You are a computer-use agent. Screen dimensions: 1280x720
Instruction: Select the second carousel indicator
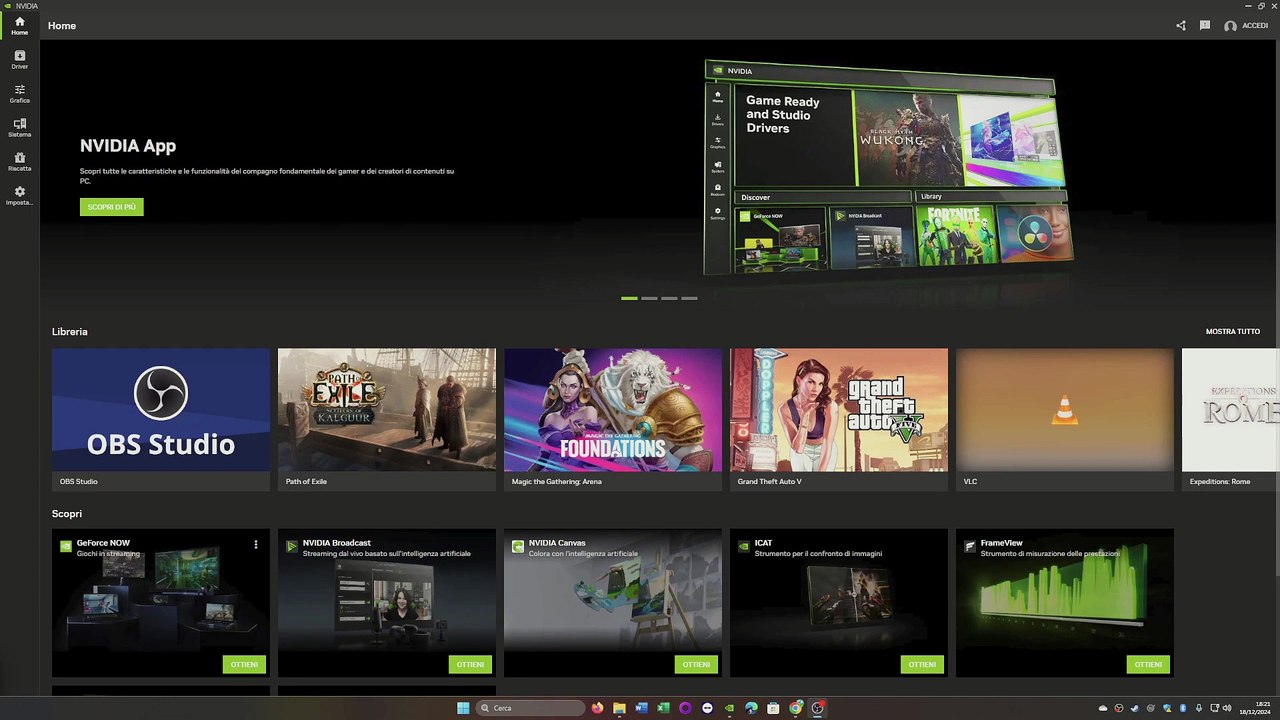pyautogui.click(x=649, y=298)
